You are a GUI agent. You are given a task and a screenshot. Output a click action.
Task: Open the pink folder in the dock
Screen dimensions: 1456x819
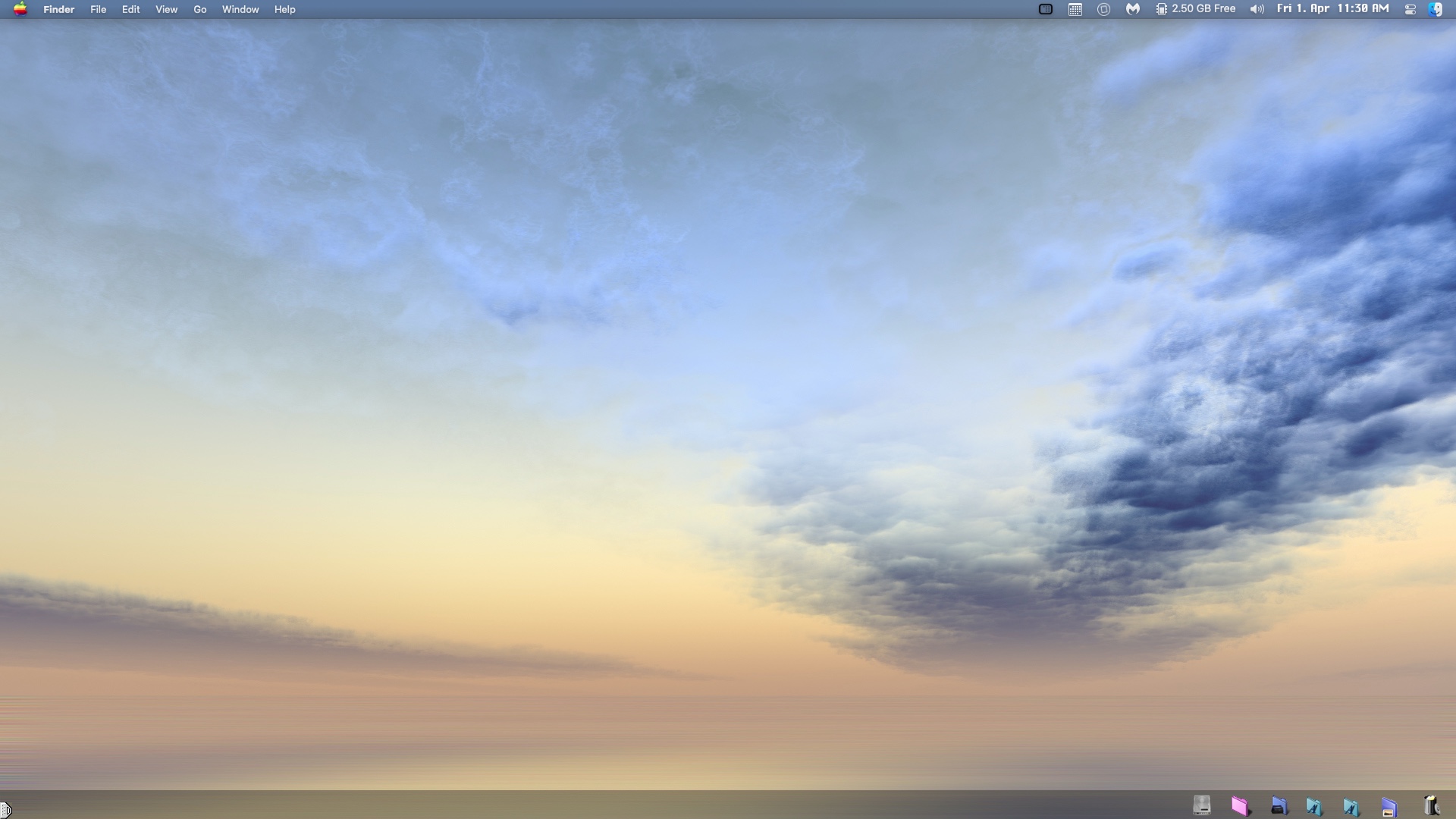click(x=1240, y=805)
